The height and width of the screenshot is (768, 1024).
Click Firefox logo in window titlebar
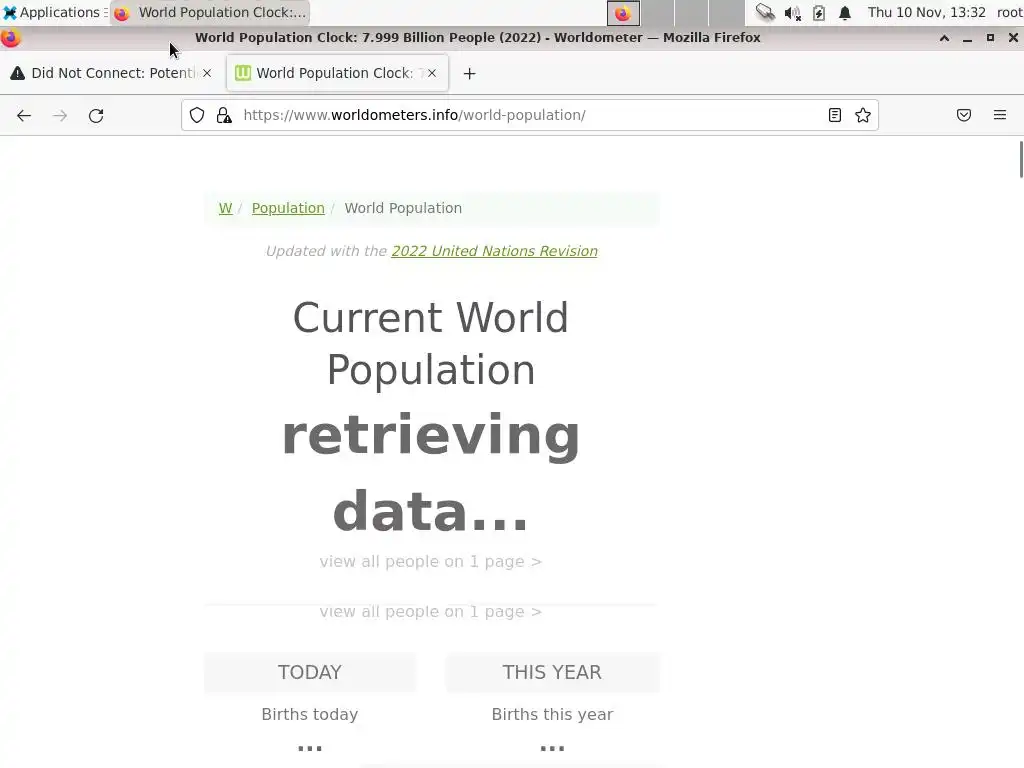pos(10,38)
